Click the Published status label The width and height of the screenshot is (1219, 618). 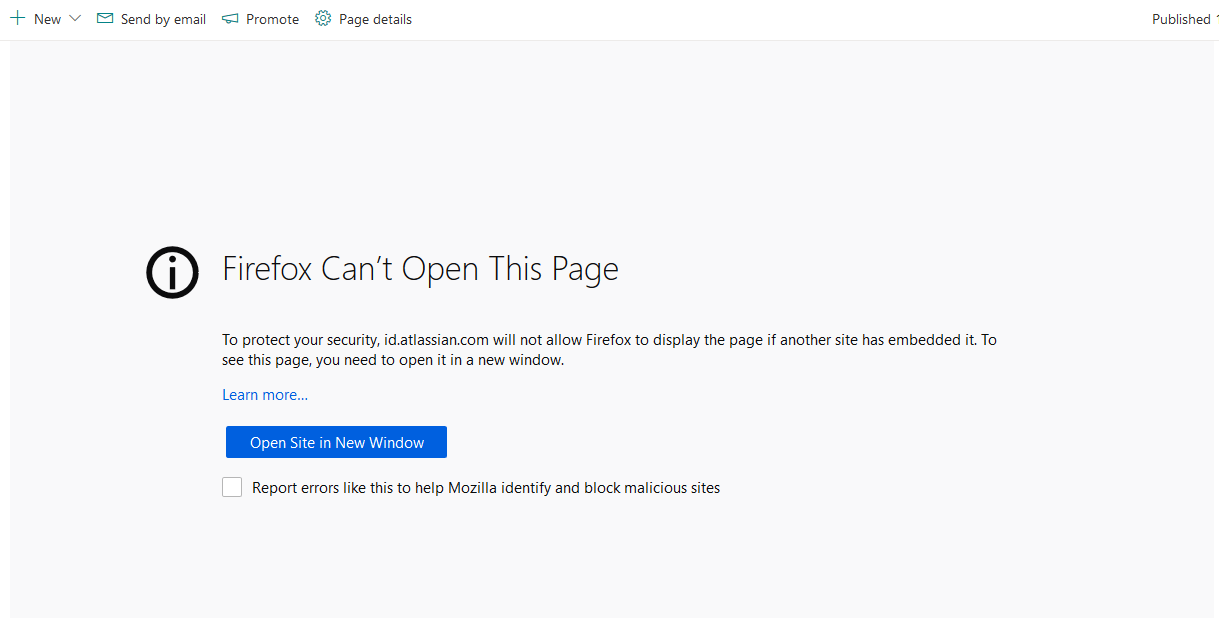coord(1181,19)
